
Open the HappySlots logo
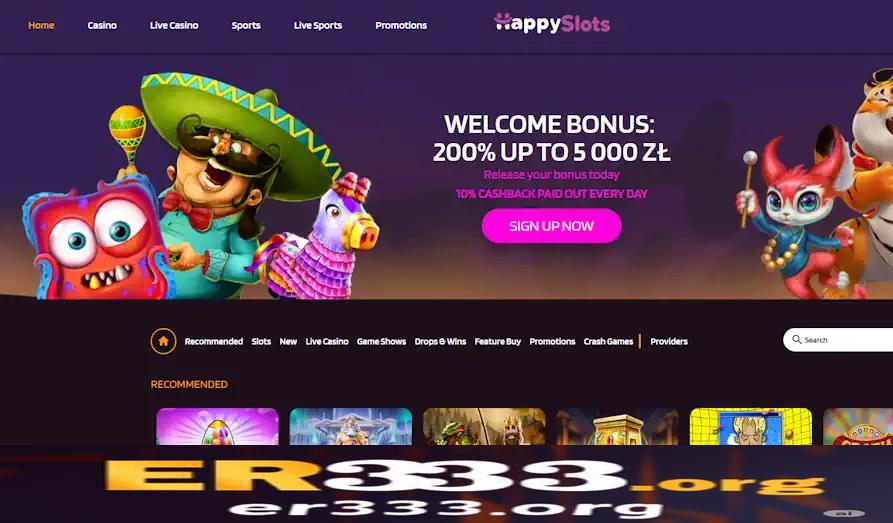pyautogui.click(x=552, y=23)
